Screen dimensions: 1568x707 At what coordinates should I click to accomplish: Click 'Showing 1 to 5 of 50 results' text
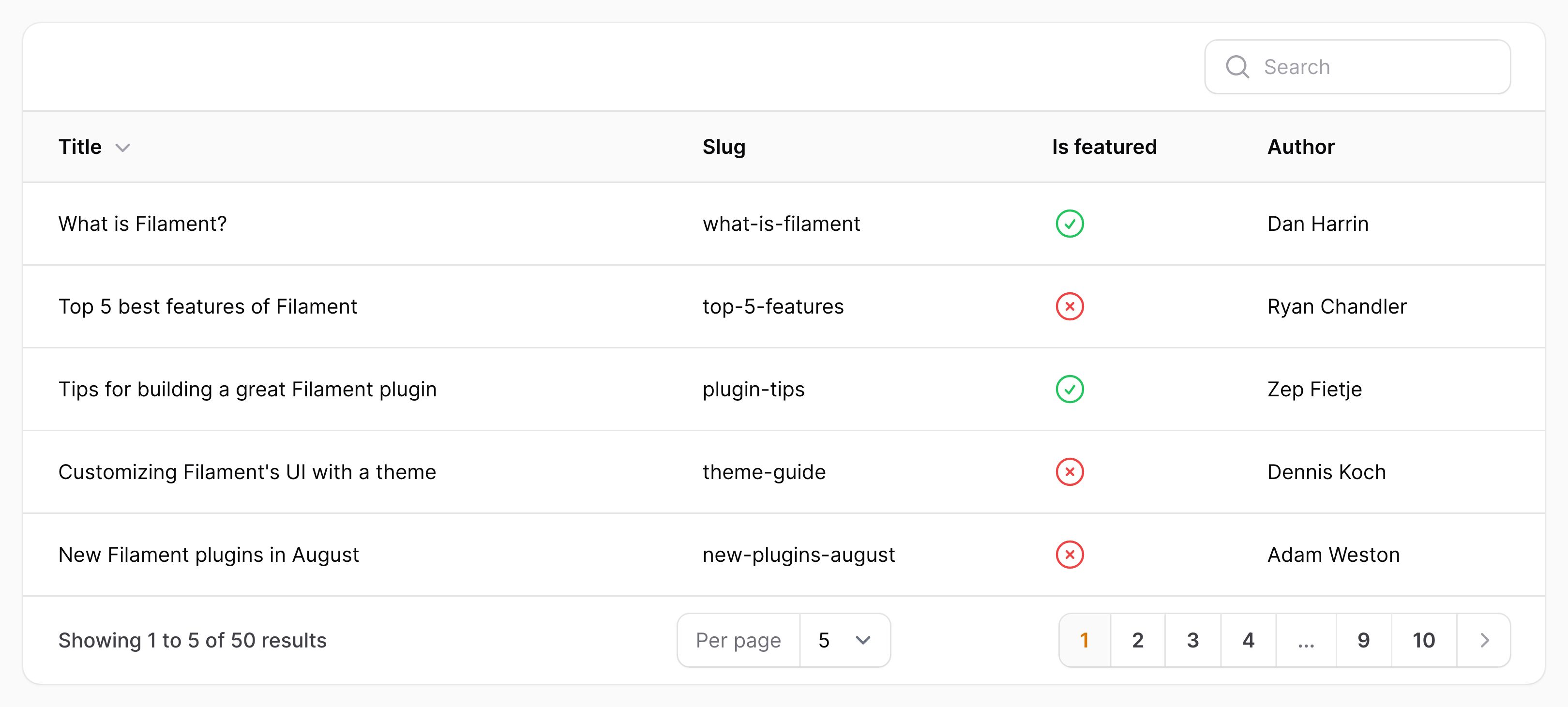(x=192, y=640)
